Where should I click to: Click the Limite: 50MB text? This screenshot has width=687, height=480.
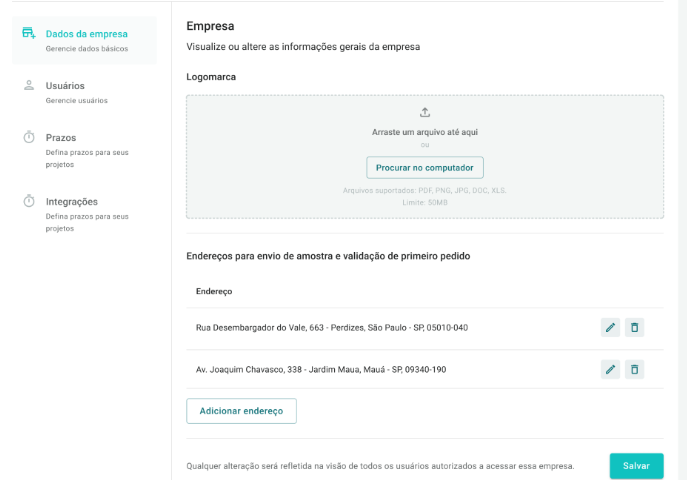425,202
